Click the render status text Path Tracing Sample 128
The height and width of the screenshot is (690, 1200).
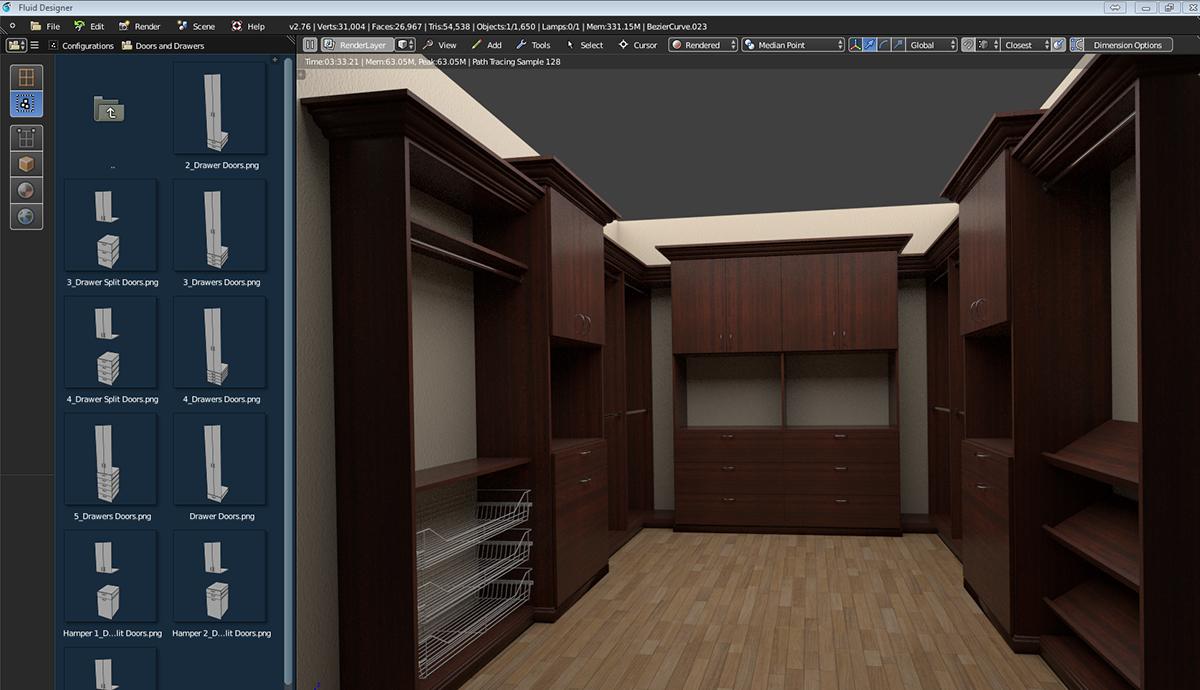point(516,61)
